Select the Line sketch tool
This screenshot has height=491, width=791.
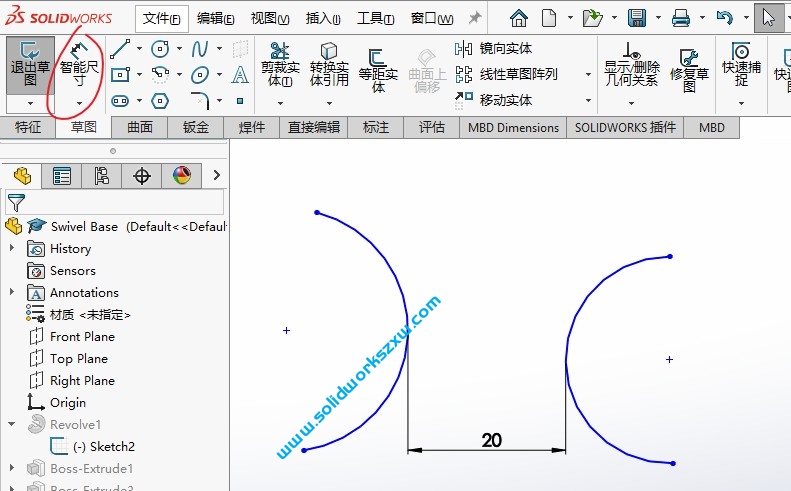pos(120,49)
